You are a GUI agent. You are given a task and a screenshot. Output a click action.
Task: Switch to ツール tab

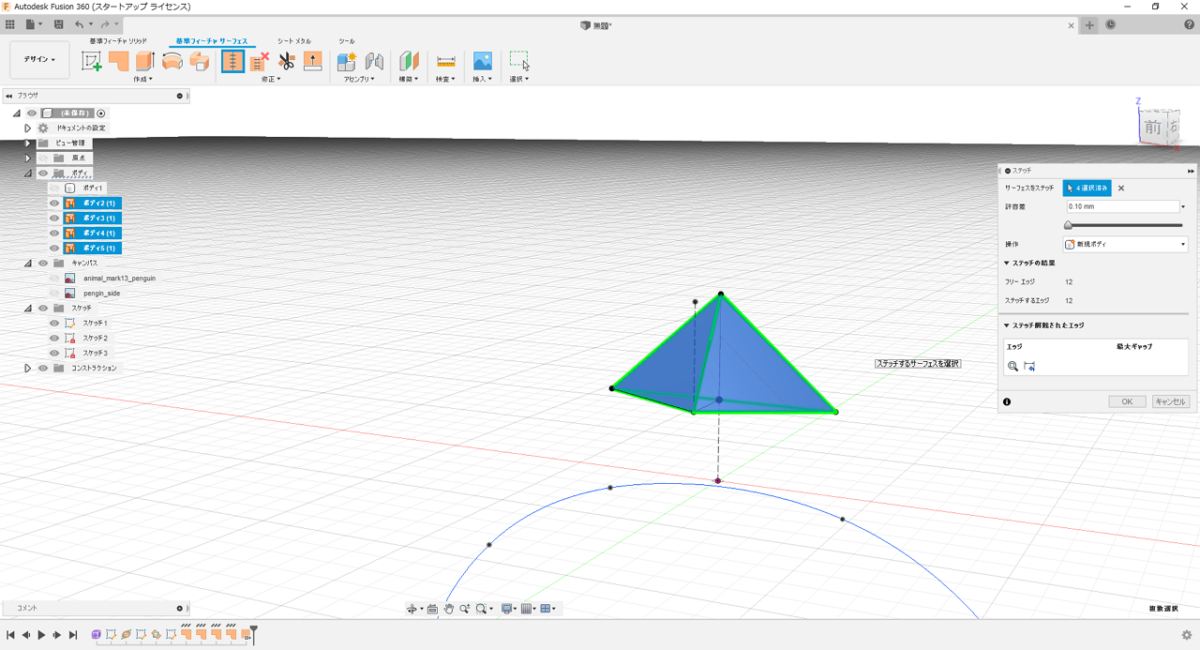click(347, 41)
